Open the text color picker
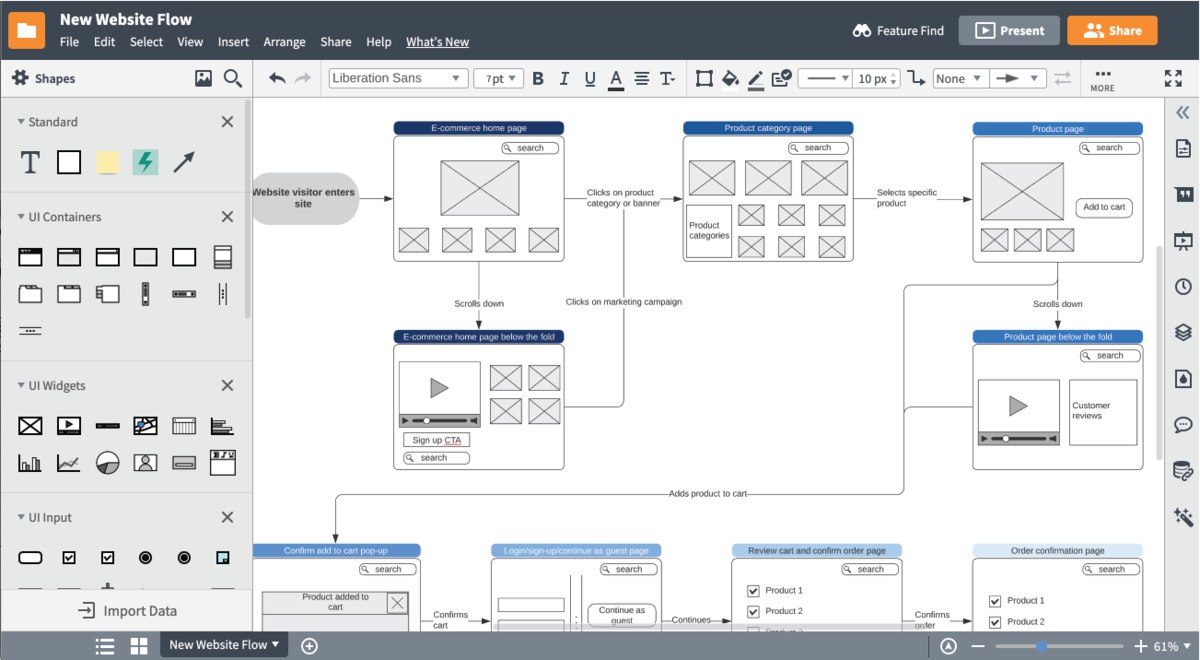Screen dimensions: 1200x660 [616, 78]
